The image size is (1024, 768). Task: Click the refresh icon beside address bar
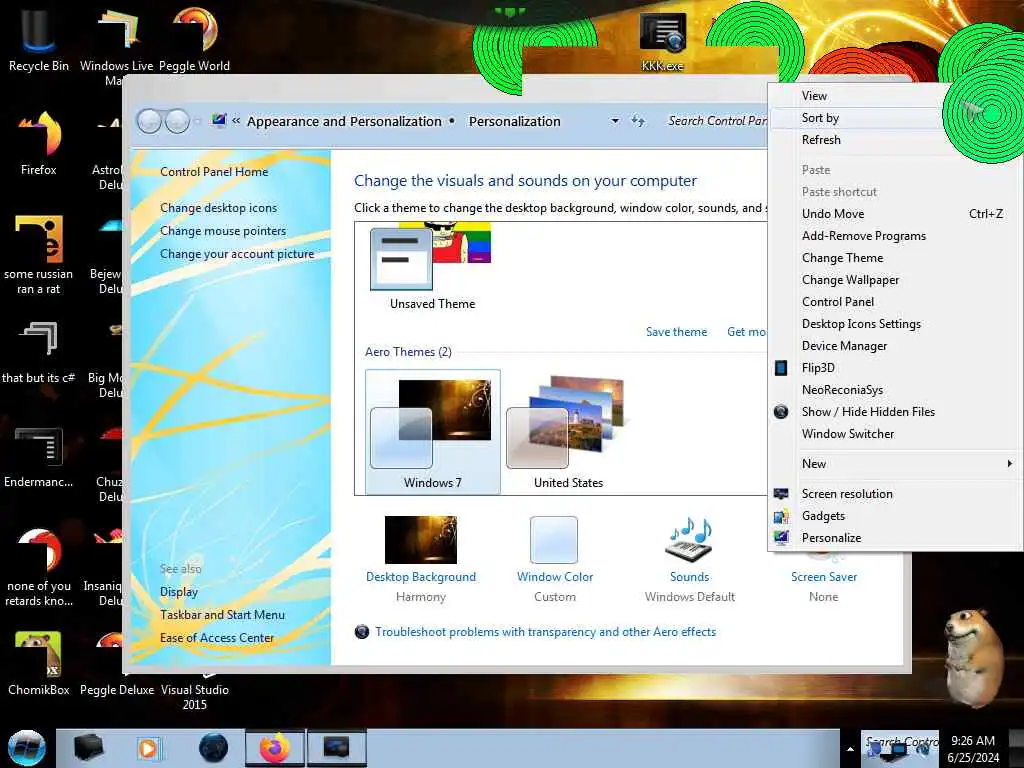coord(637,121)
